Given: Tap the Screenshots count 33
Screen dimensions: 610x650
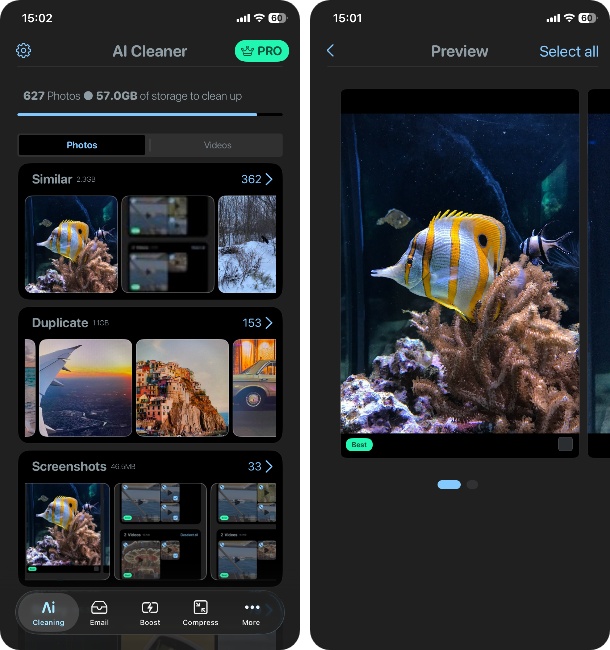Looking at the screenshot, I should click(254, 467).
